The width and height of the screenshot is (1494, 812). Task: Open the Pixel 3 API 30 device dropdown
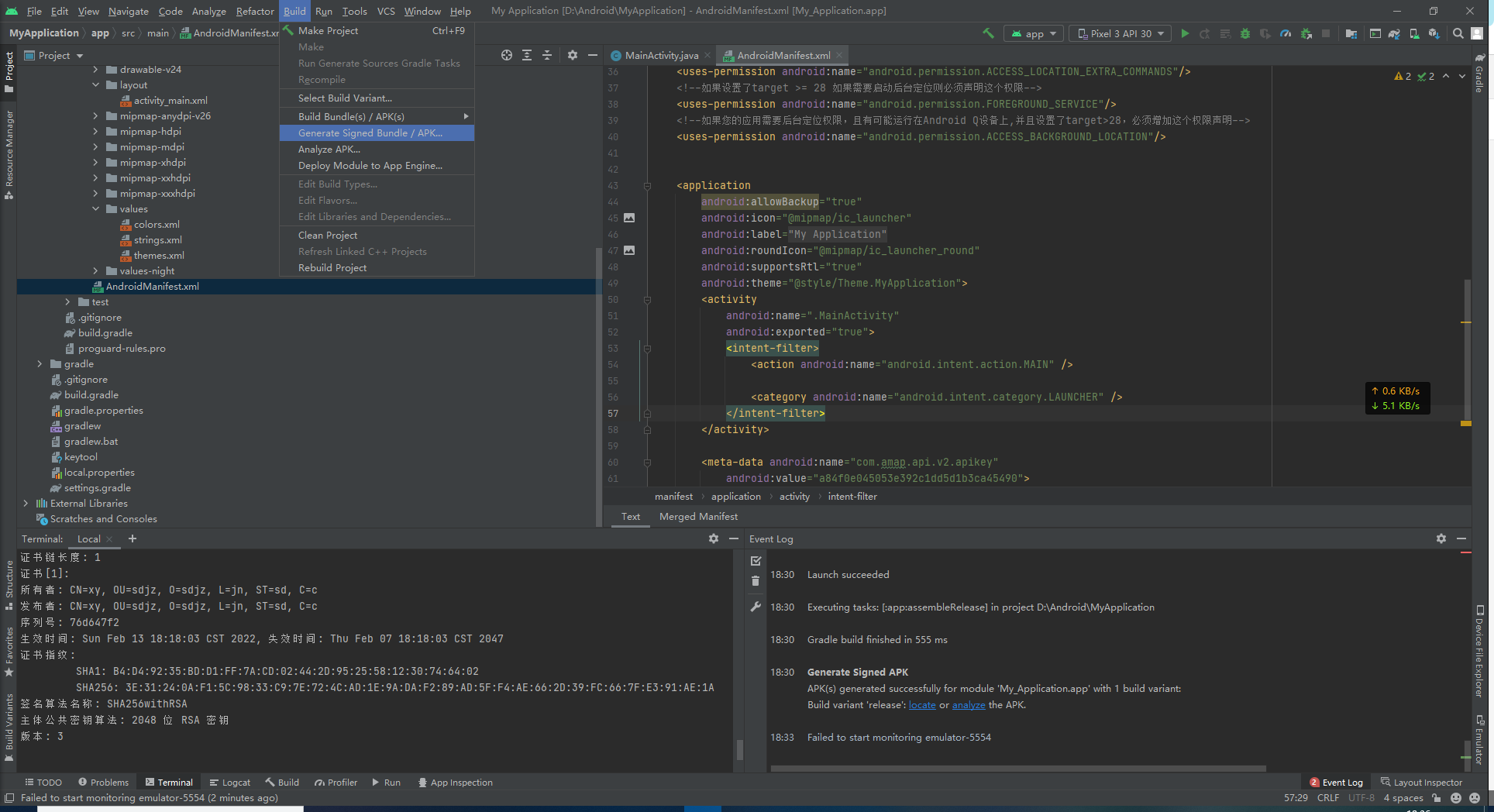click(x=1120, y=33)
